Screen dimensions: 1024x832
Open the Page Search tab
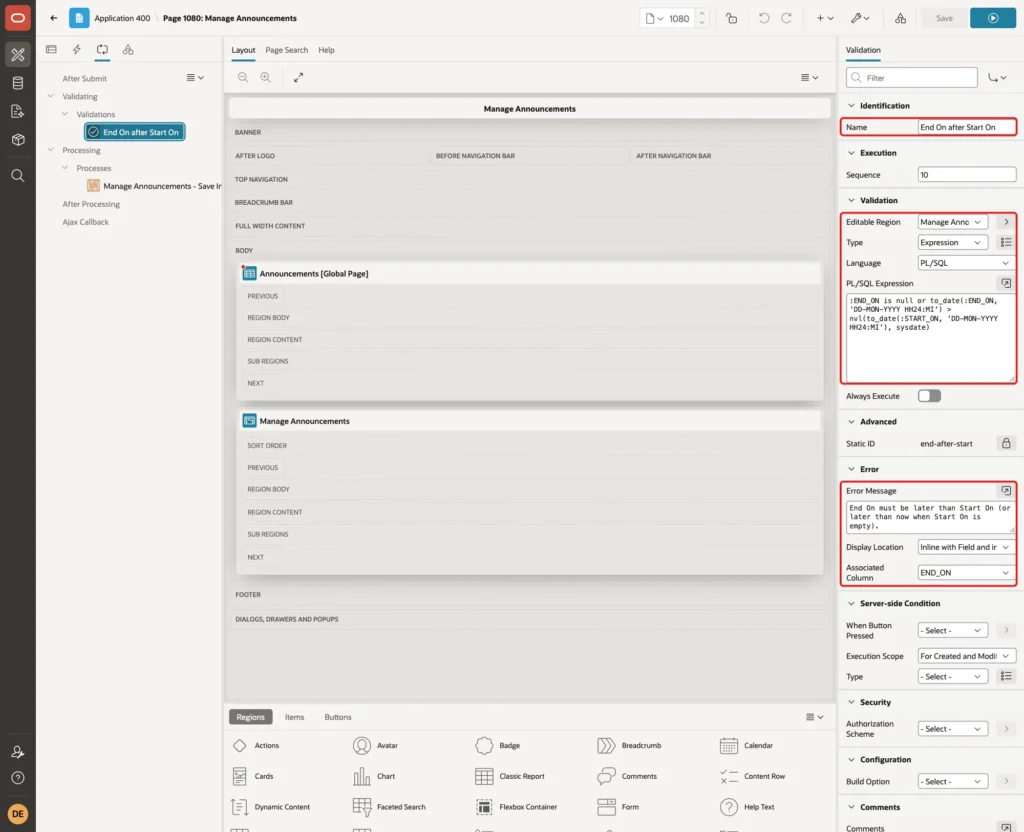tap(286, 50)
